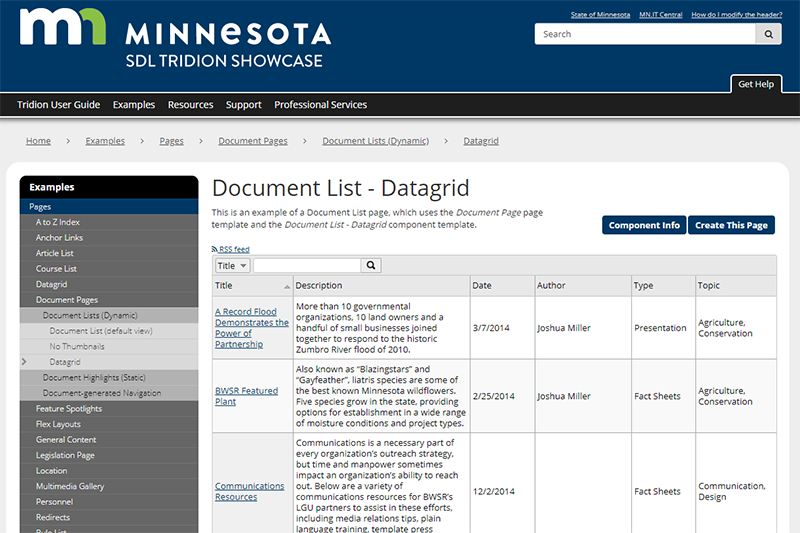Click the RSS feed icon
This screenshot has height=533, width=800.
tap(215, 249)
